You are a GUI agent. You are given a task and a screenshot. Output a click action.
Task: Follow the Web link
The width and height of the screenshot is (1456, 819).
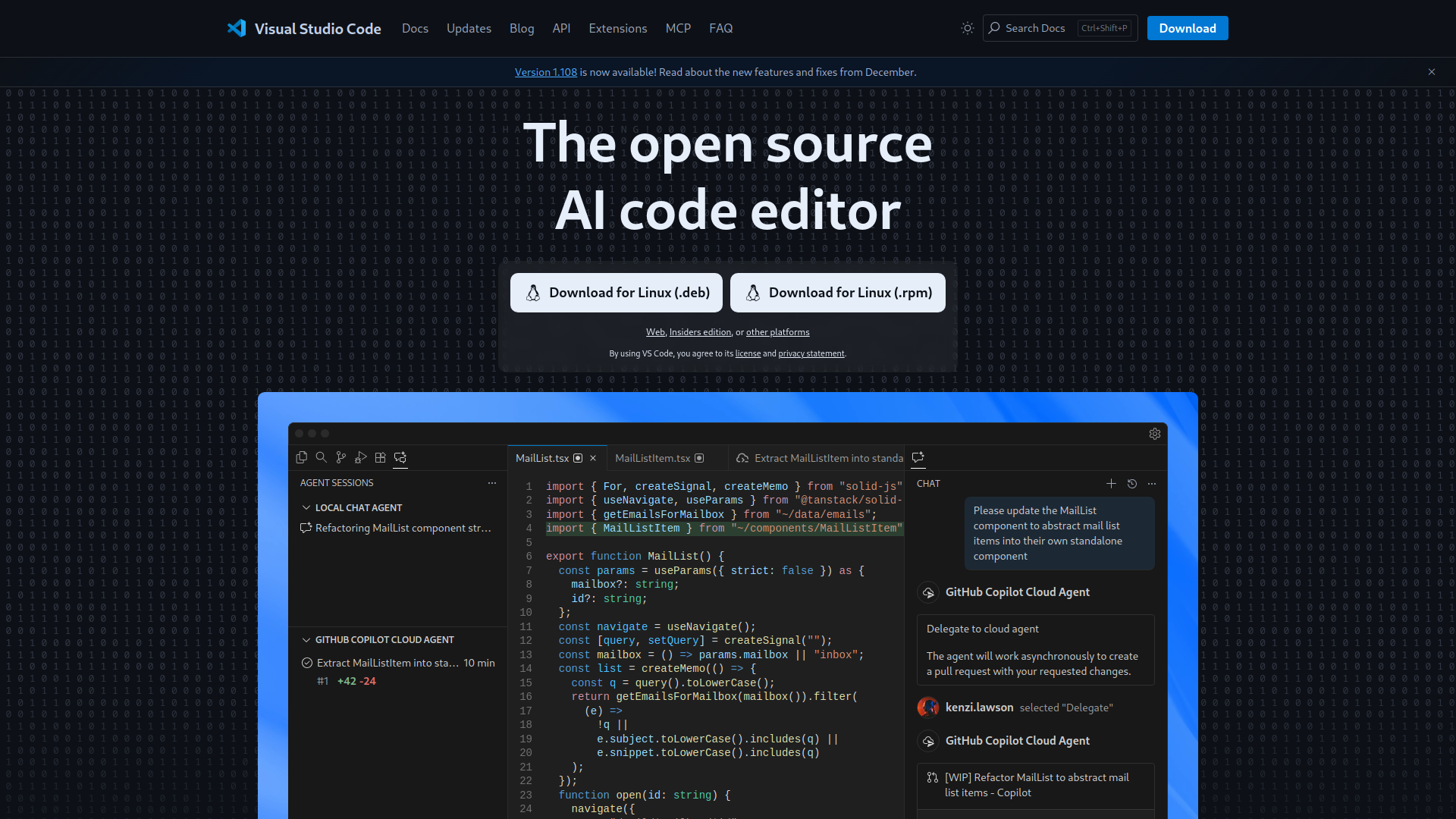[655, 332]
